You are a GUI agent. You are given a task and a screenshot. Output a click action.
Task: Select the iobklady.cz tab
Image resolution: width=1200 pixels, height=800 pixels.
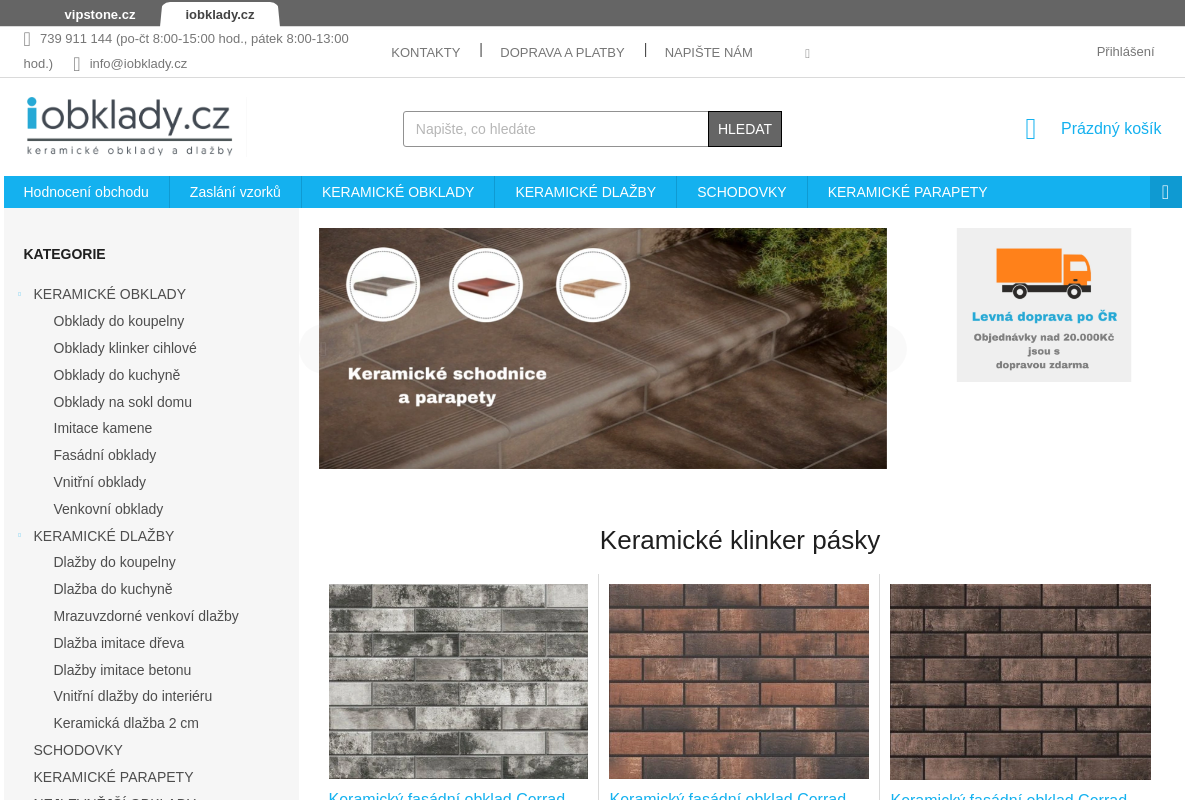(x=219, y=14)
